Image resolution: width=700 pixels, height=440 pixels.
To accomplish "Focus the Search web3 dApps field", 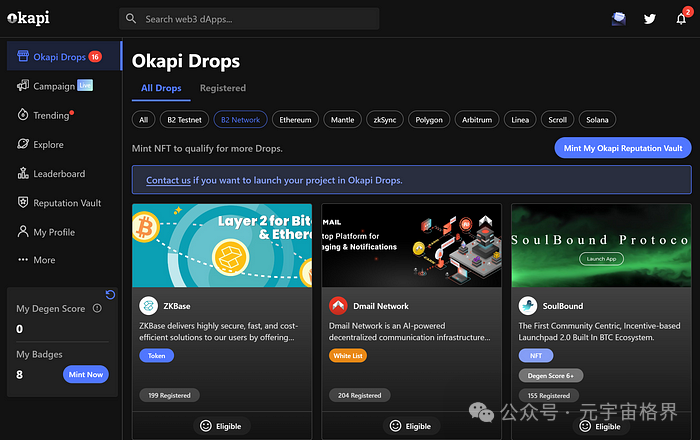I will (249, 19).
